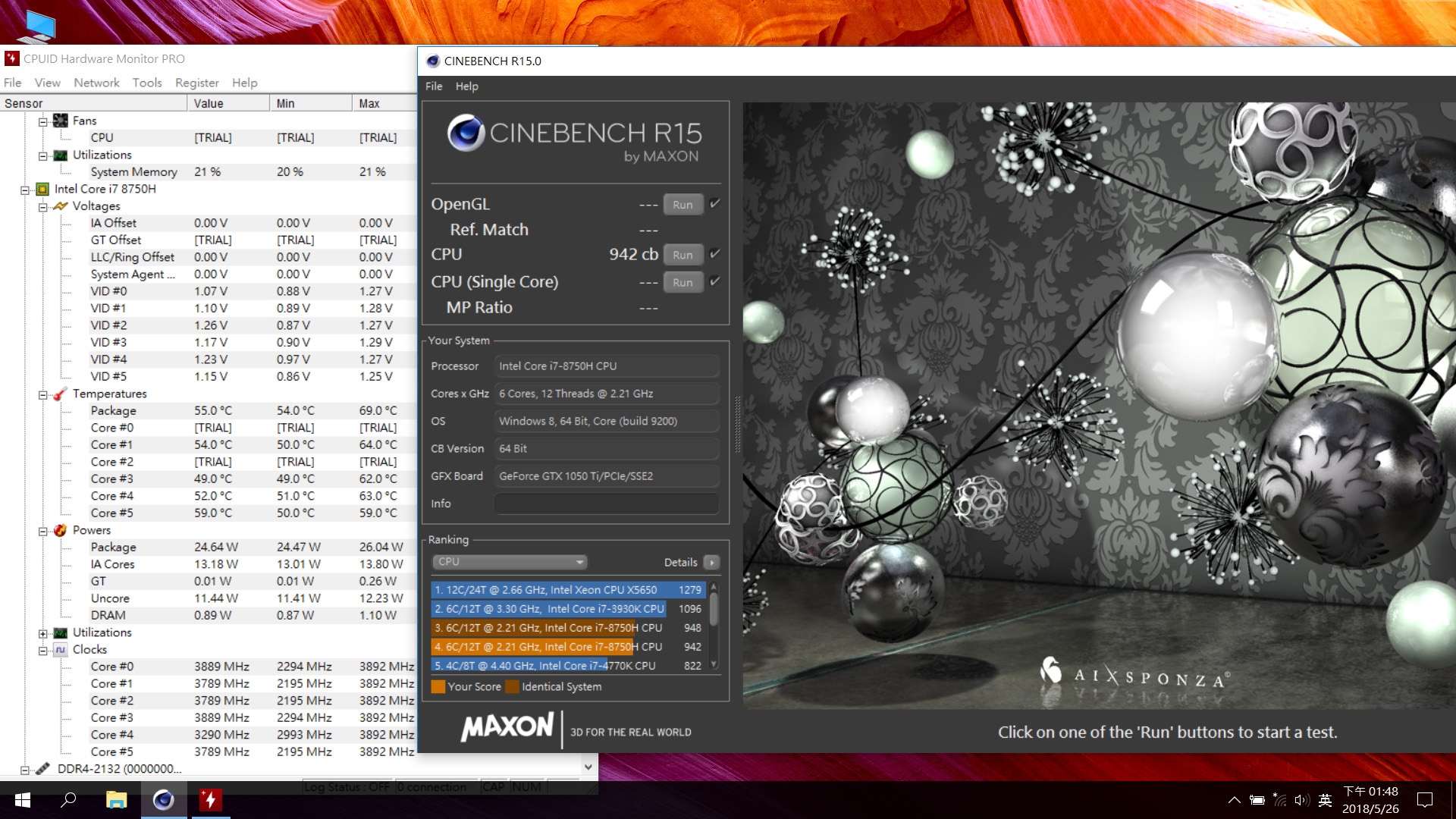
Task: Open the Action Center notification icon
Action: coord(1425,800)
